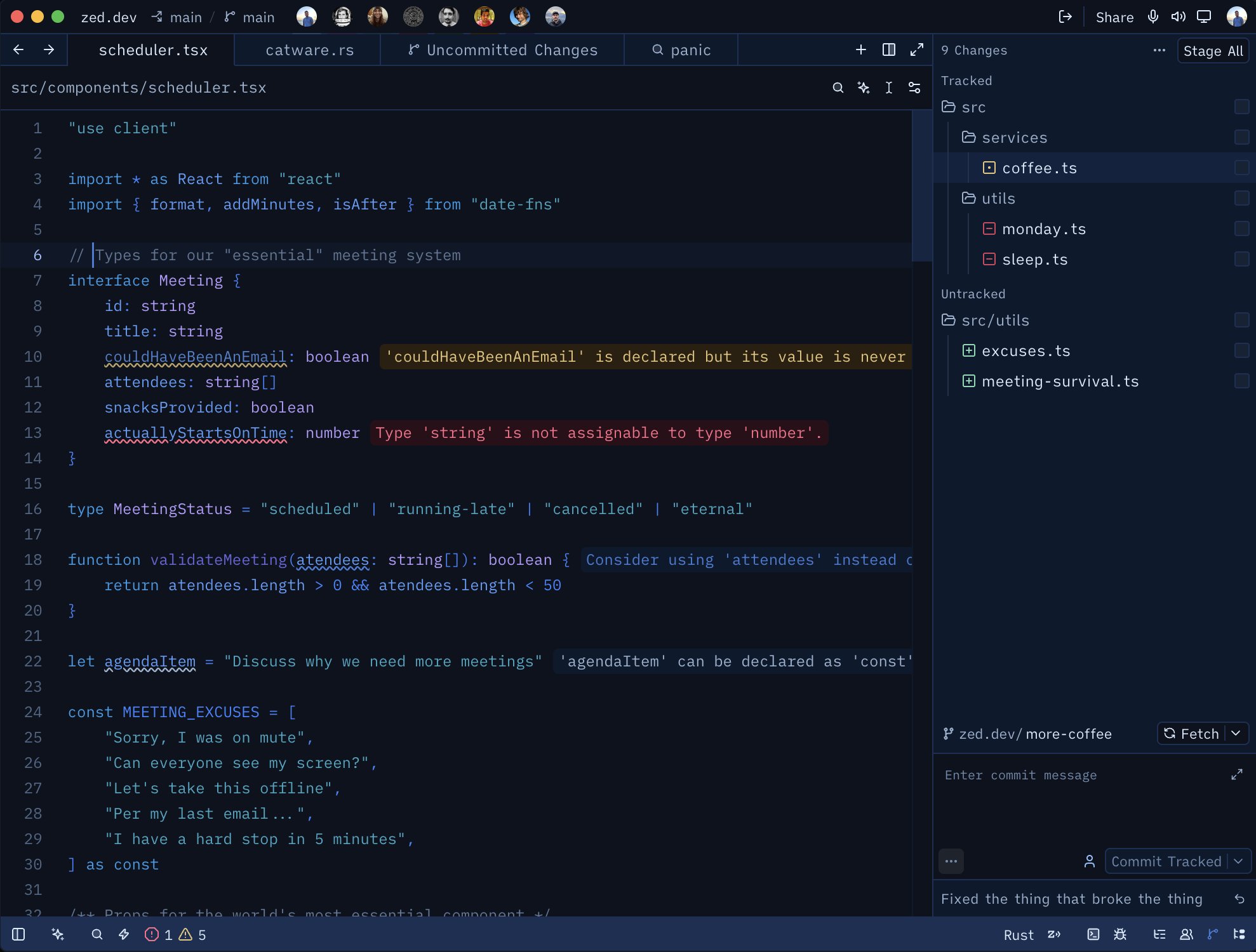
Task: Collapse the utils folder
Action: point(968,198)
